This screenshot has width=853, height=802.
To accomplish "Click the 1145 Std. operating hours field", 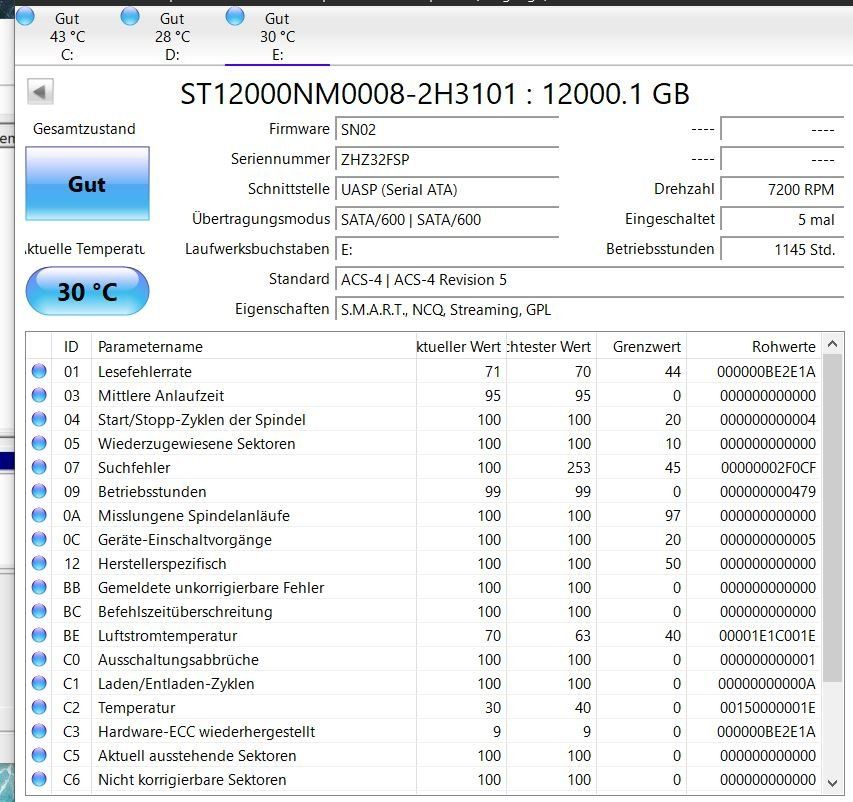I will (782, 249).
